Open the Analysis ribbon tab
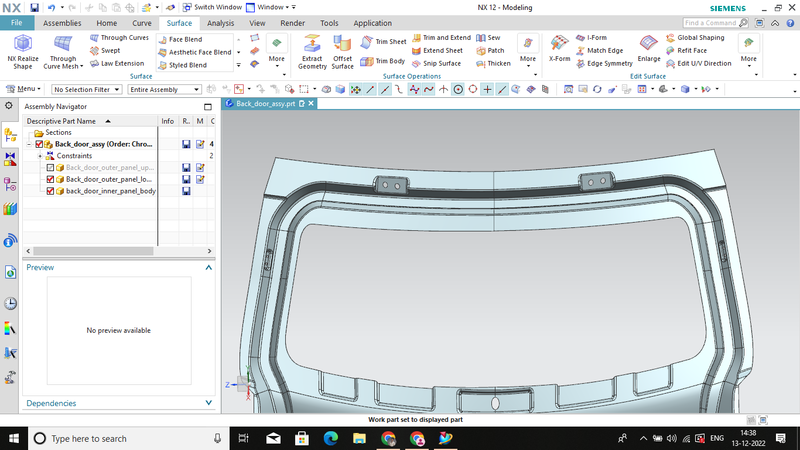 pos(220,23)
